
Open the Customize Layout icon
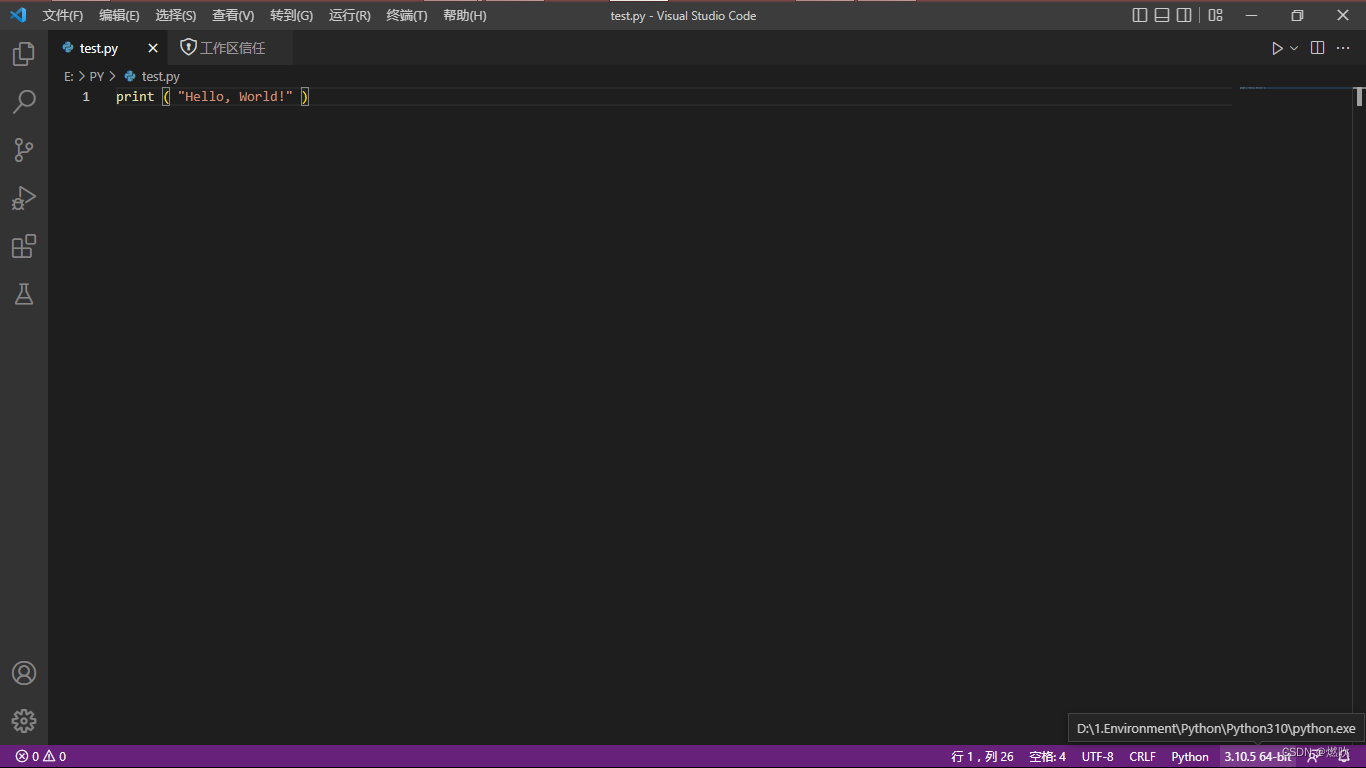(1216, 15)
